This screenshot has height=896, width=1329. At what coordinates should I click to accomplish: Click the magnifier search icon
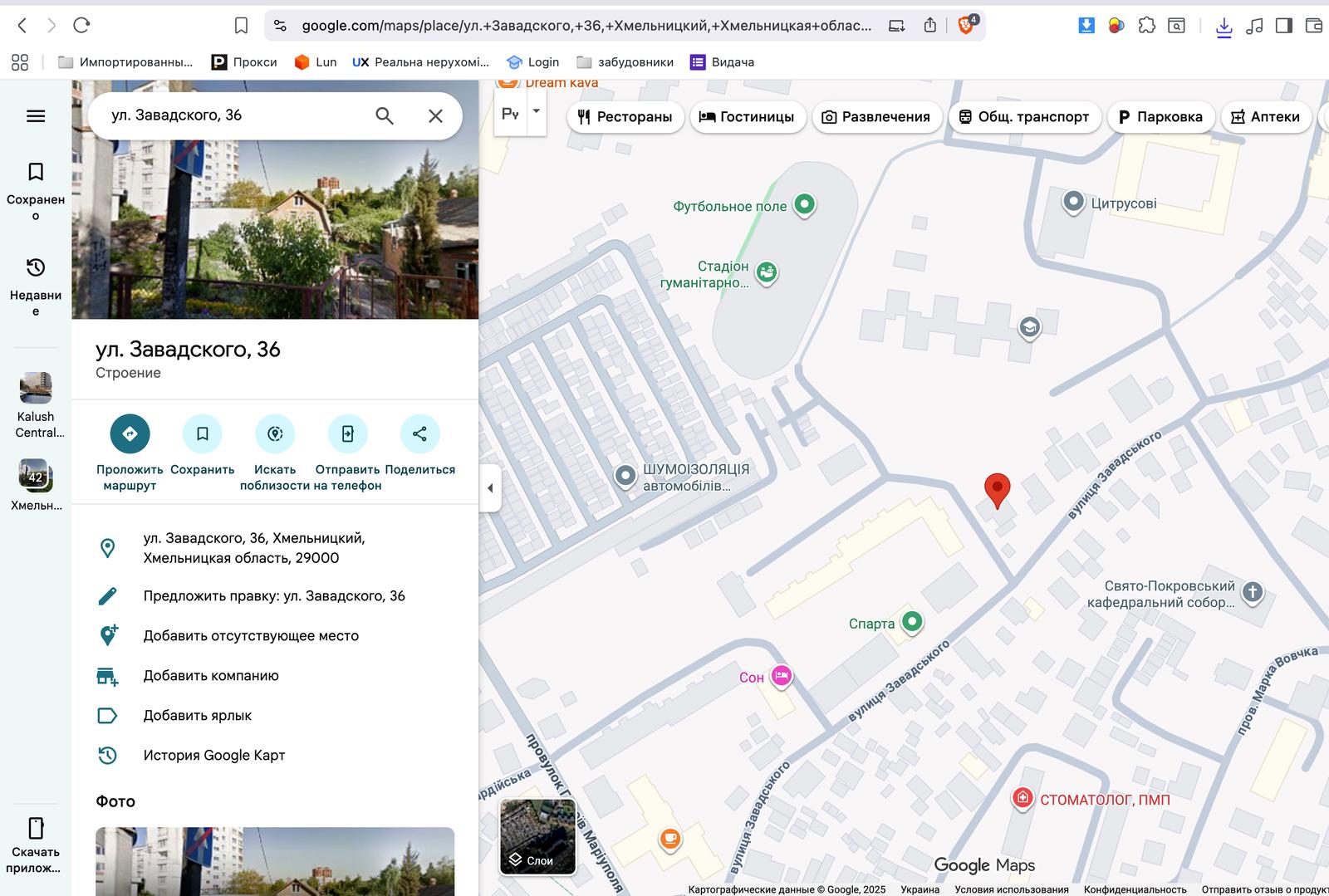point(384,116)
